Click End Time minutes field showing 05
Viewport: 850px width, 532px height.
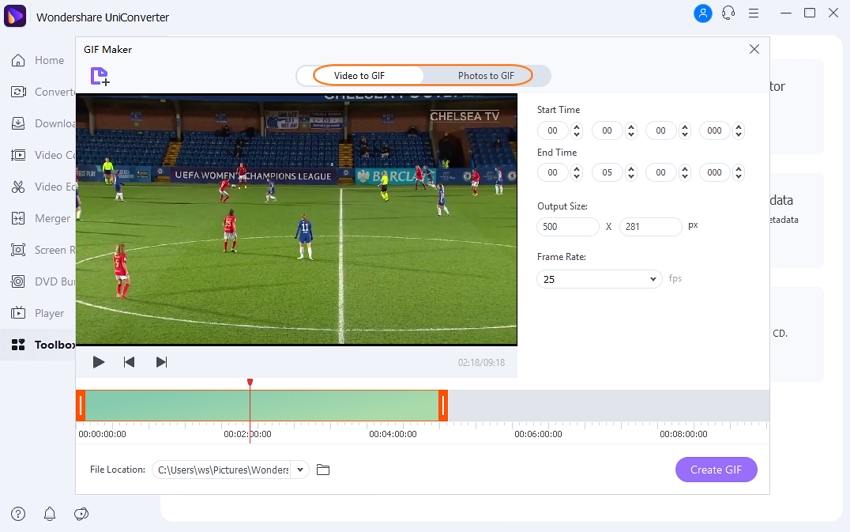pos(607,172)
